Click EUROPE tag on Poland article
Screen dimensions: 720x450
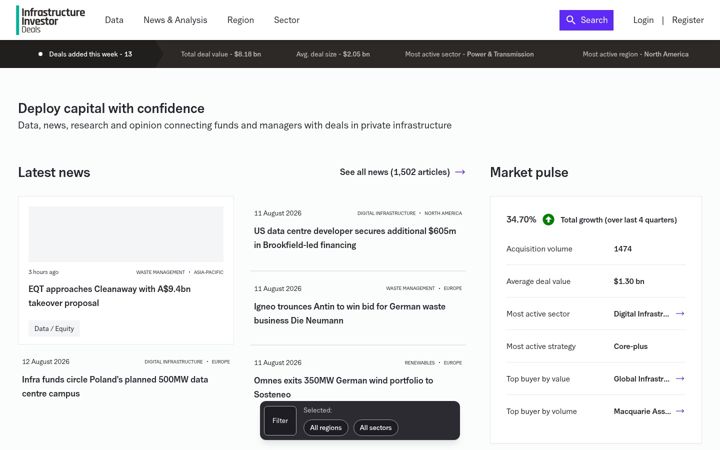tap(221, 362)
